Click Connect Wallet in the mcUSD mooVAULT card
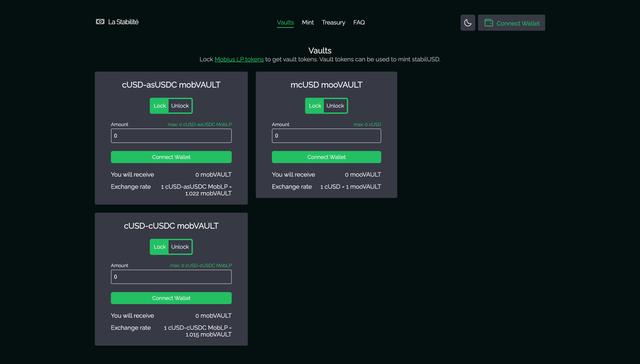Viewport: 640px width, 364px height. point(327,157)
